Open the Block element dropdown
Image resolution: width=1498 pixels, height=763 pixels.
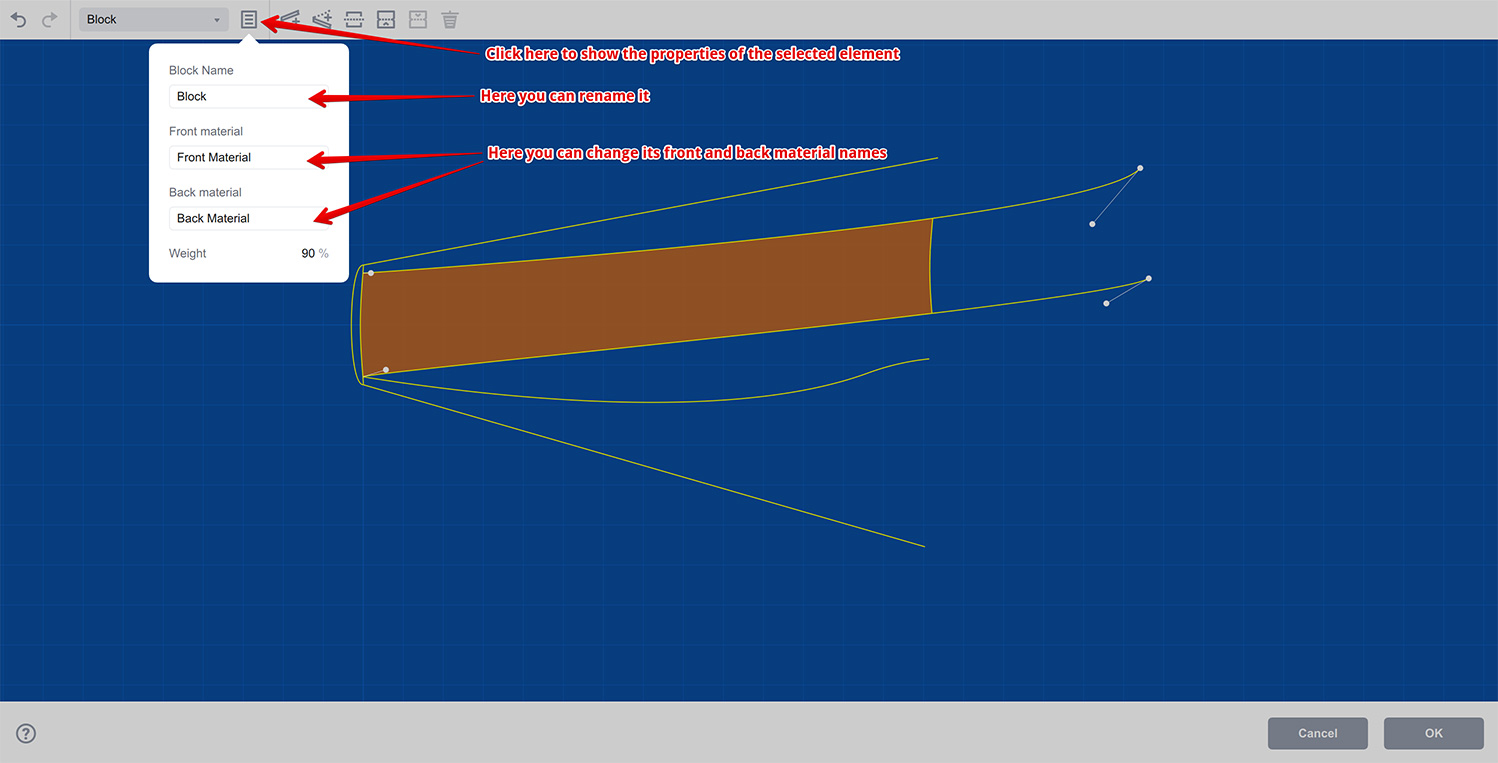[153, 19]
